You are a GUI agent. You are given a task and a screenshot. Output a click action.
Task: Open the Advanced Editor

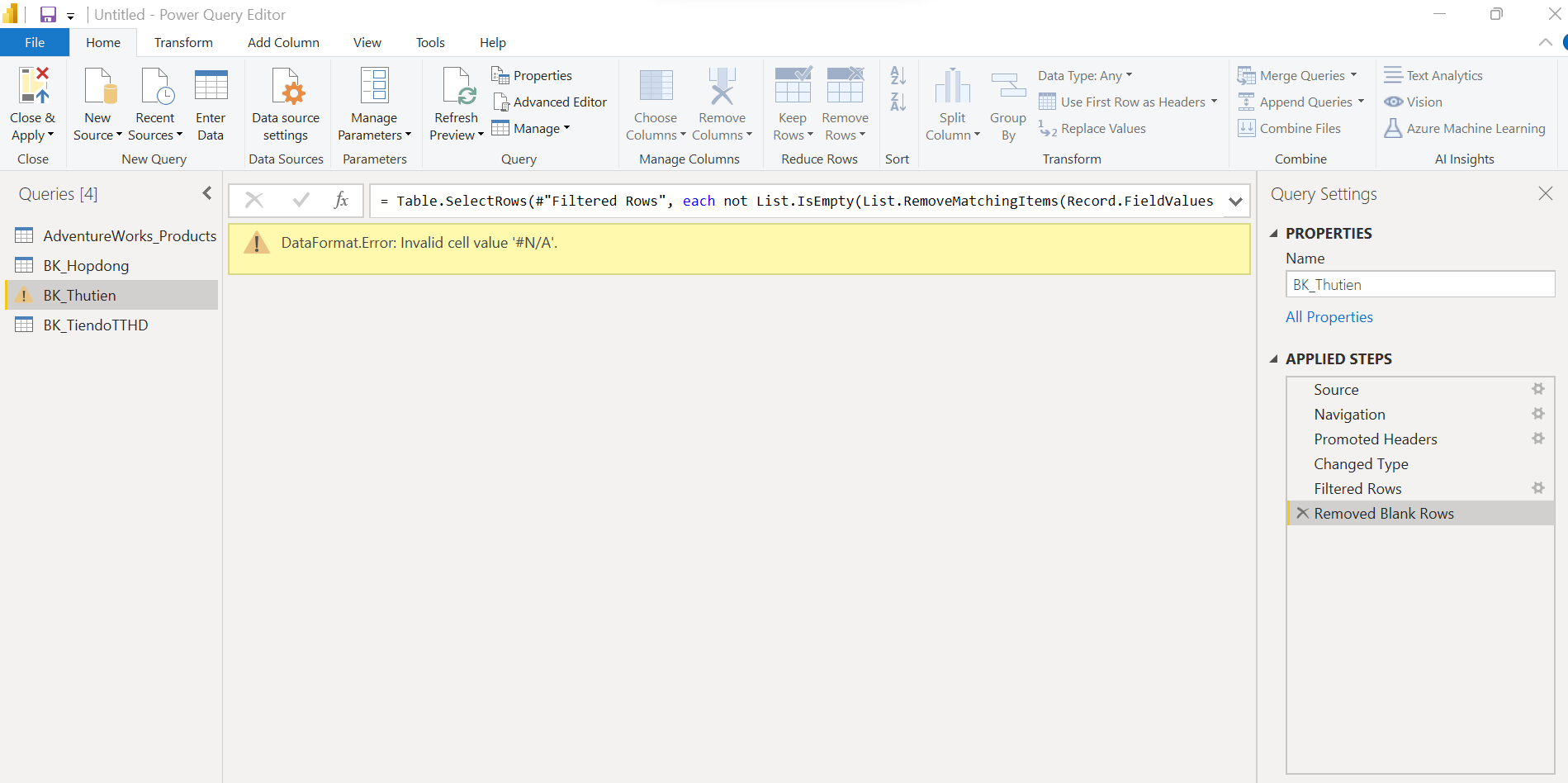tap(550, 102)
